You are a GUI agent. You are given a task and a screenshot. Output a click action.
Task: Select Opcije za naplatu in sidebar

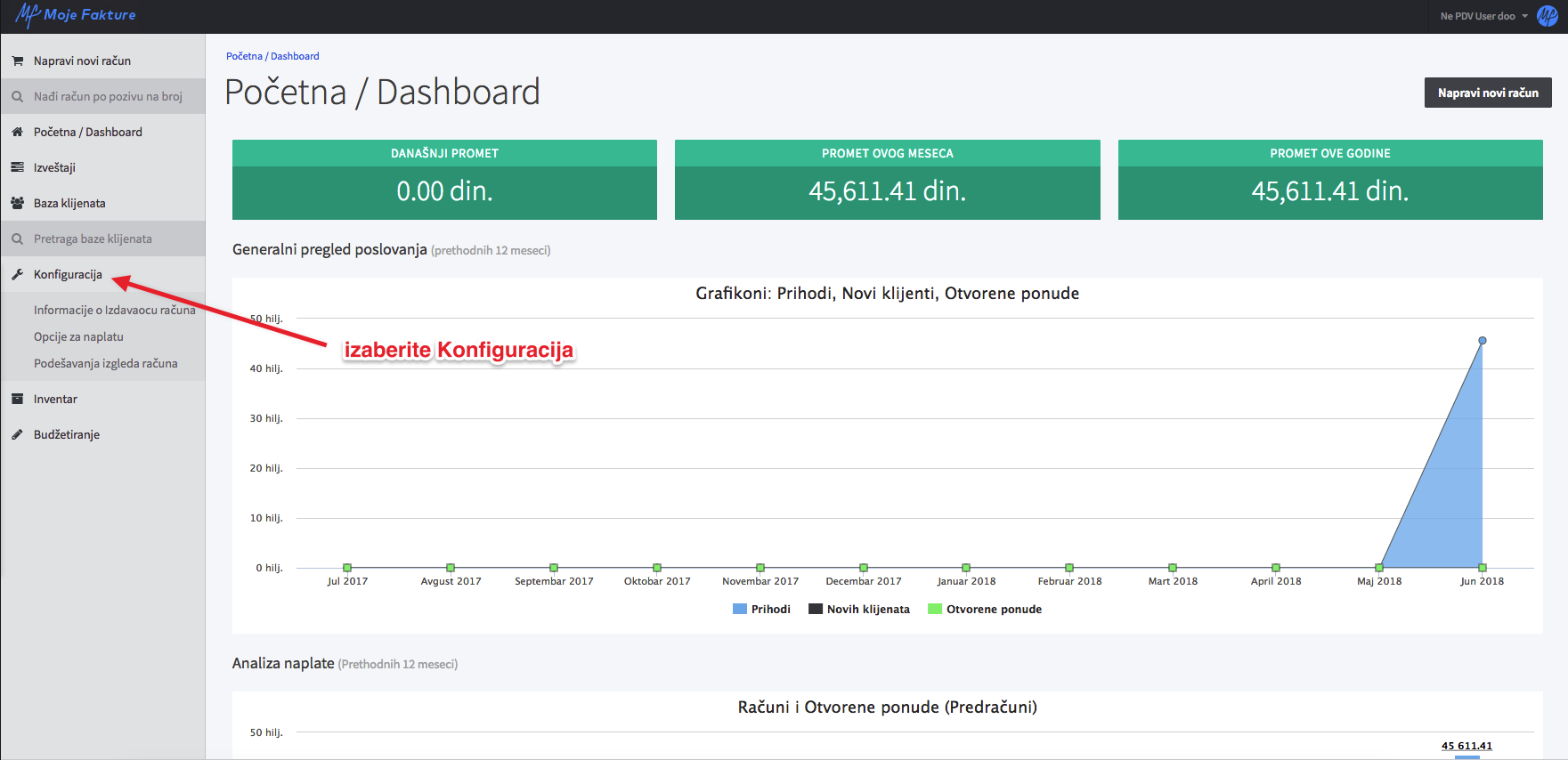(78, 336)
